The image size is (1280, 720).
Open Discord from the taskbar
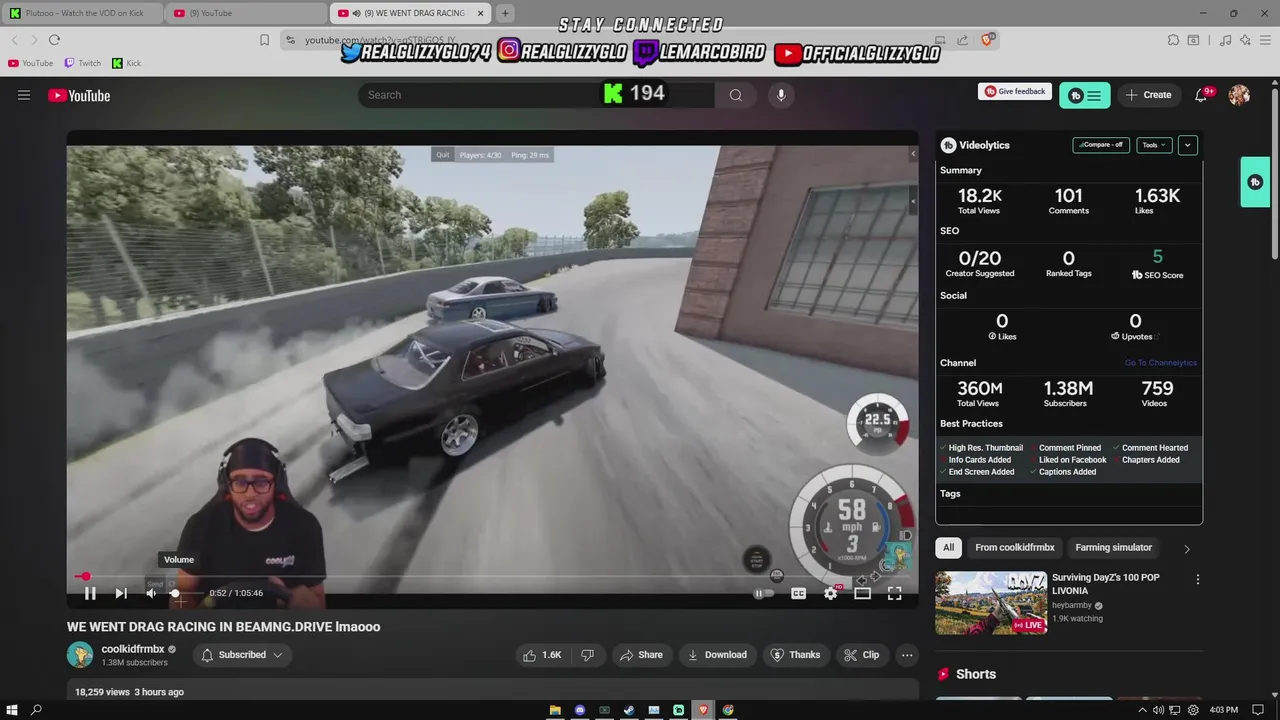click(x=579, y=710)
